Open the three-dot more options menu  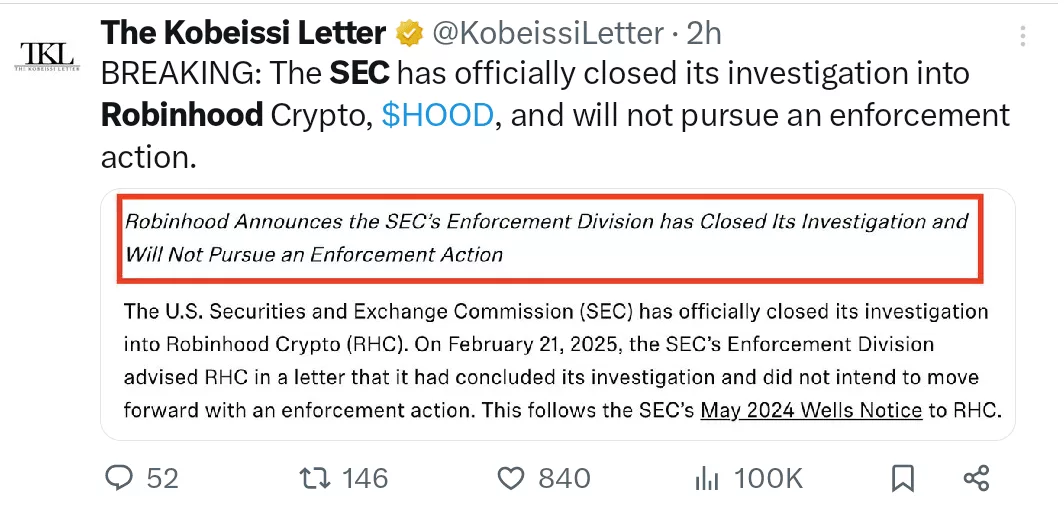1023,35
